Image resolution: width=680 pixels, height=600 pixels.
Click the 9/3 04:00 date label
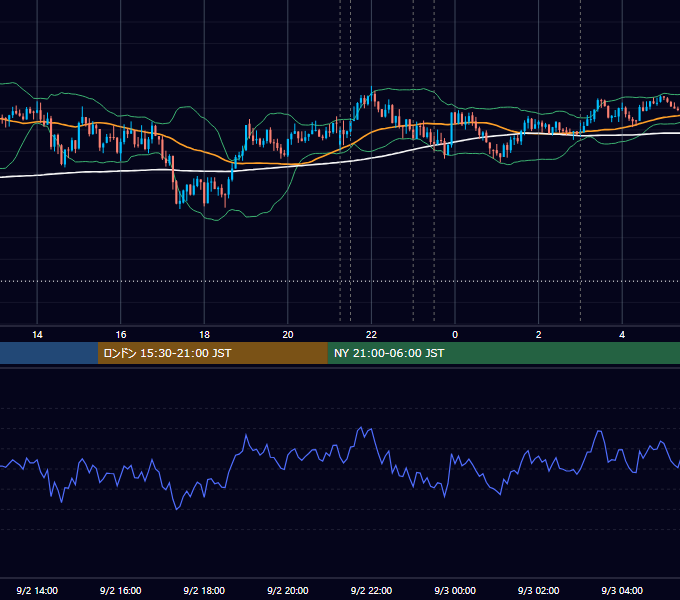[622, 590]
